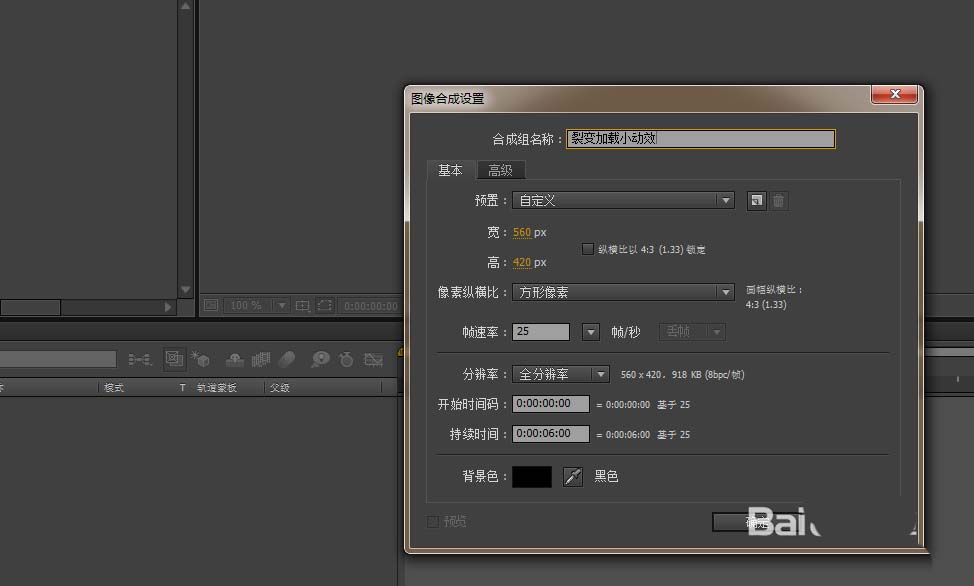Enable motion blur icon in timeline
The image size is (974, 586).
[x=287, y=359]
